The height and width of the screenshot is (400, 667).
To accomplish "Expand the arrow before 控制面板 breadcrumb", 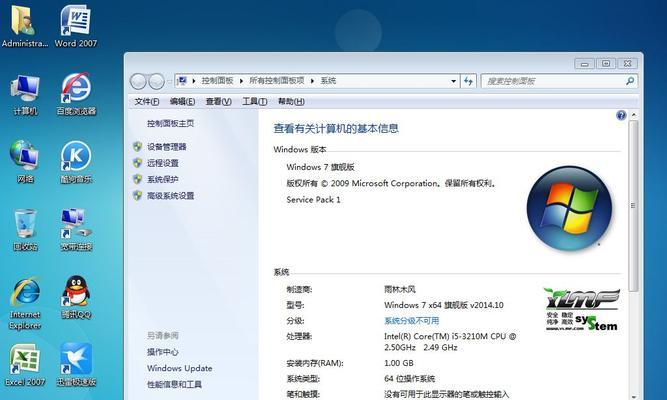I will point(194,80).
